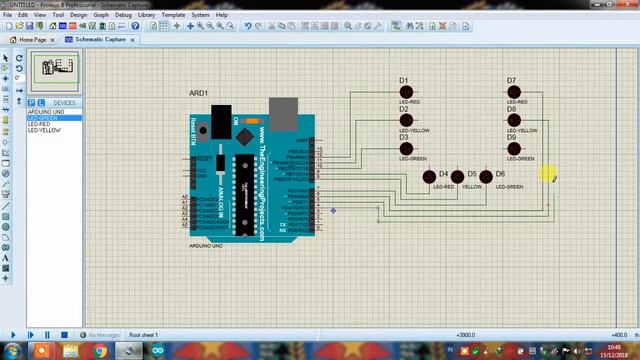This screenshot has height=360, width=640.
Task: Click the D5 yellow LED component
Action: [x=458, y=177]
